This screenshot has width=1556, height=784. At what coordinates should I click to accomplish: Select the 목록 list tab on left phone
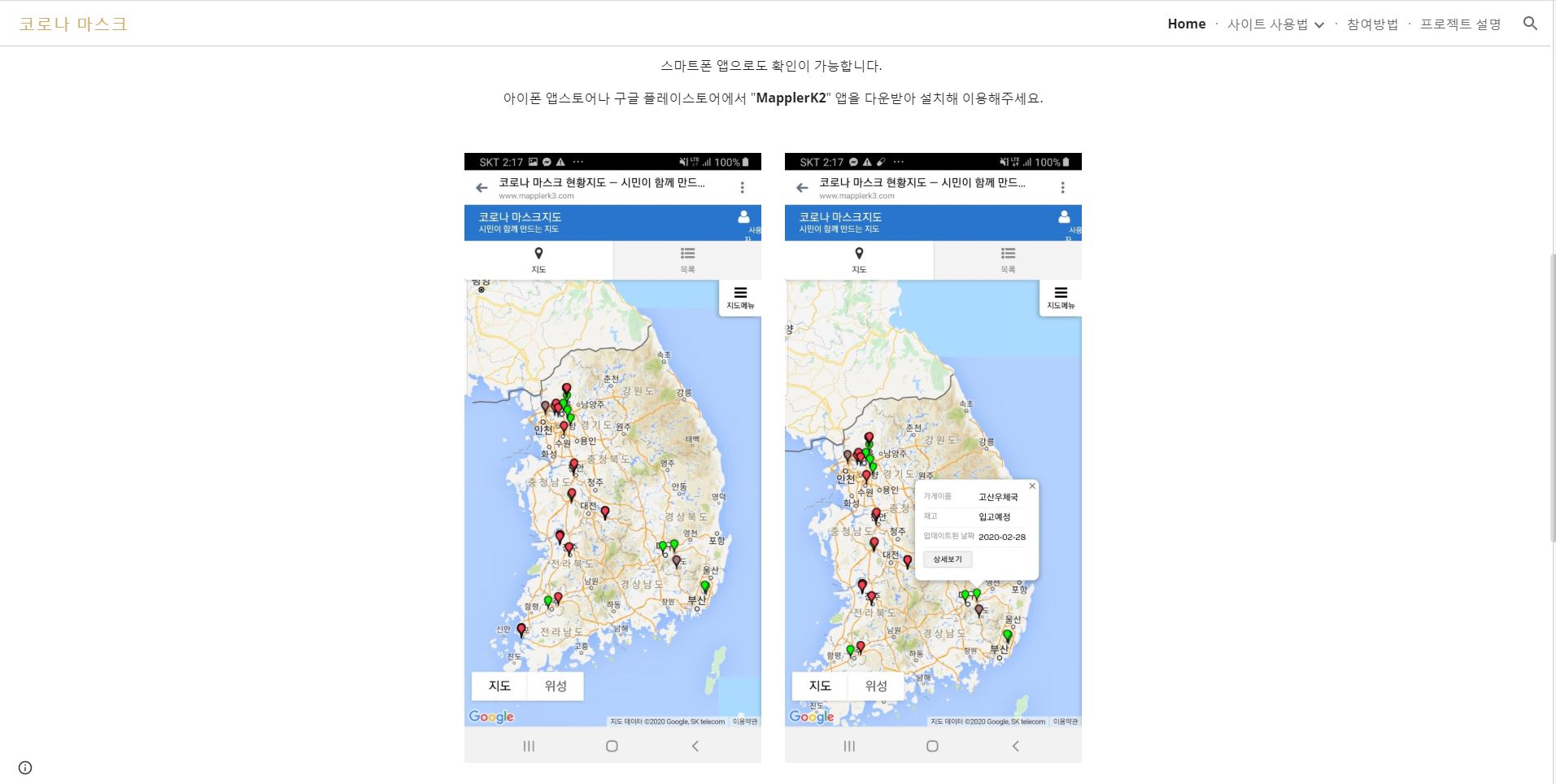click(687, 259)
